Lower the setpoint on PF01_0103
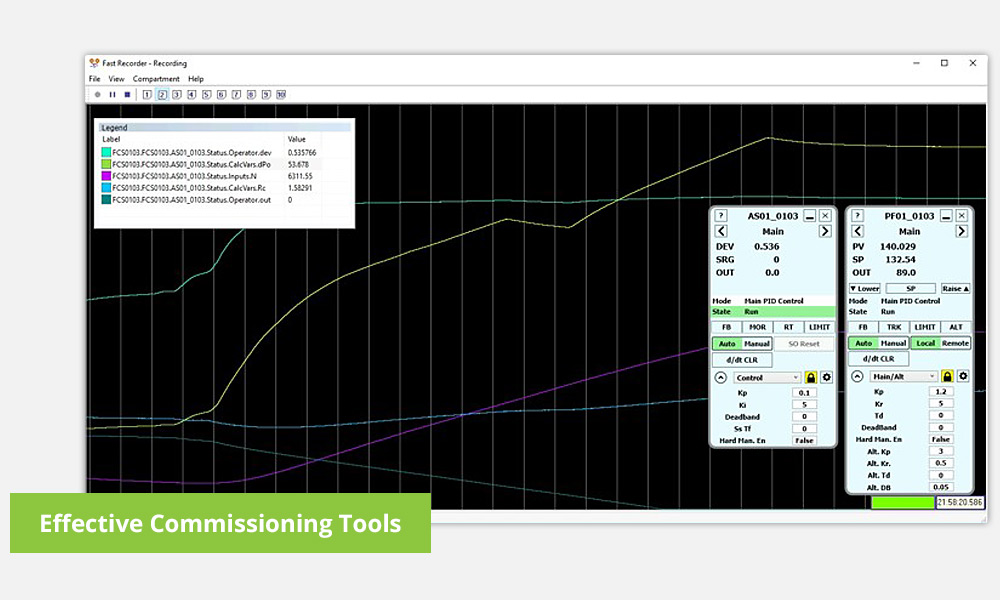Image resolution: width=1000 pixels, height=600 pixels. [x=865, y=288]
